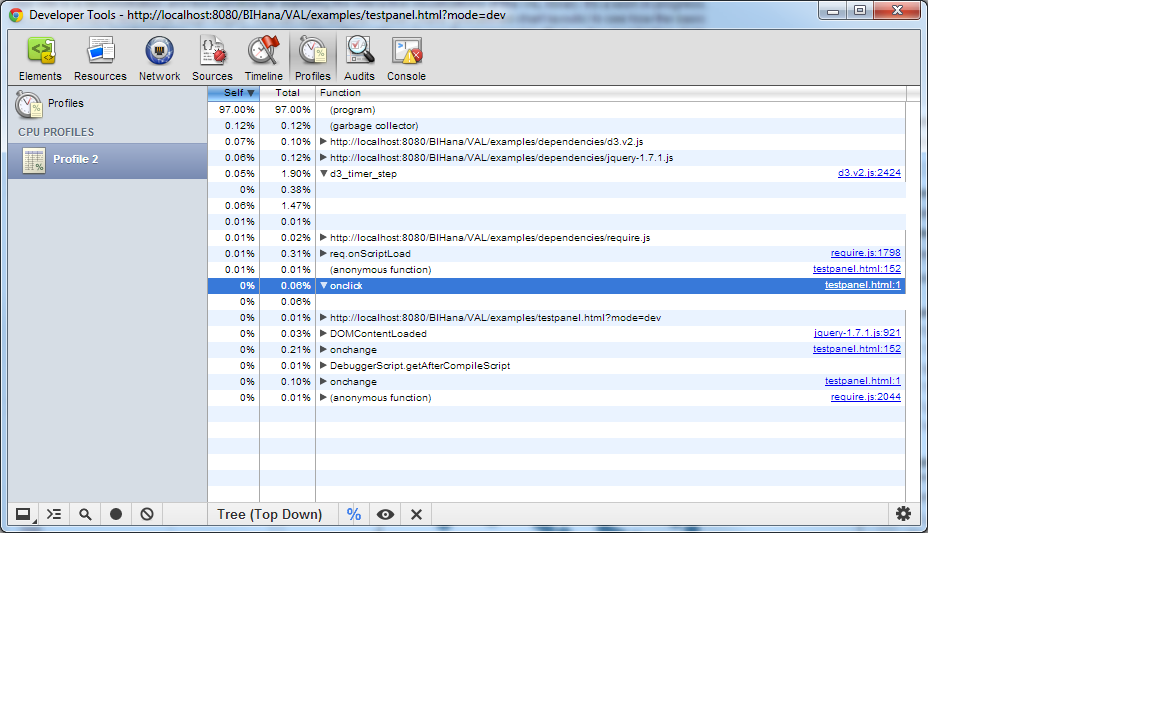Expand onchange row linked to testpanel.html:152
The image size is (1152, 720).
pyautogui.click(x=323, y=350)
